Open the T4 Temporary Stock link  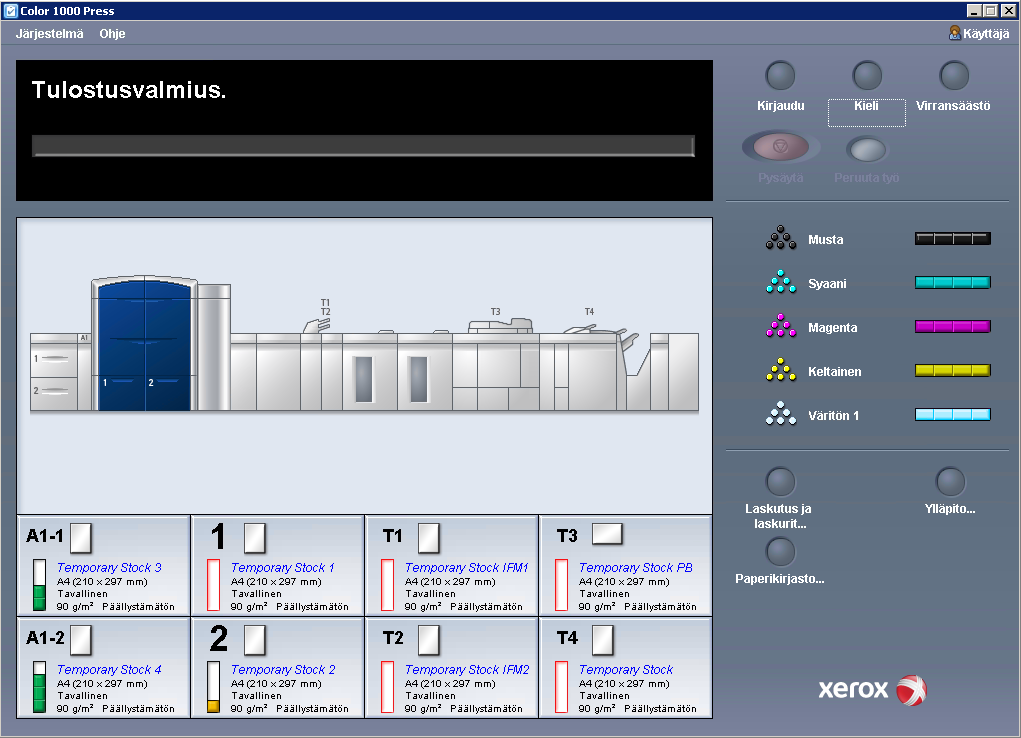626,669
